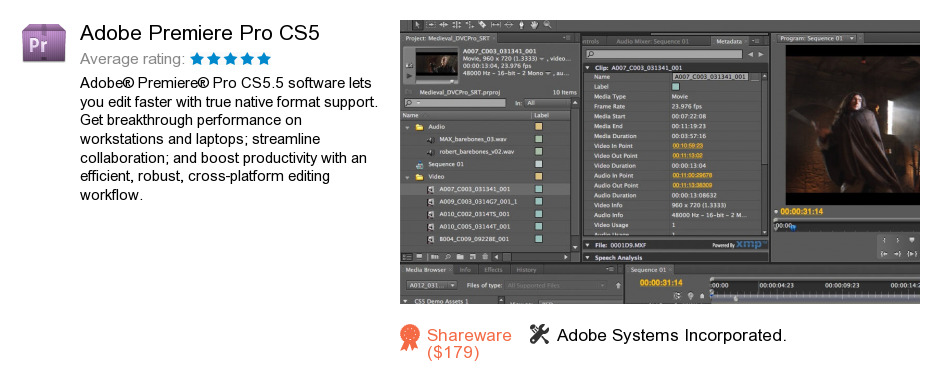
Task: Switch to the Info tab
Action: click(x=465, y=270)
